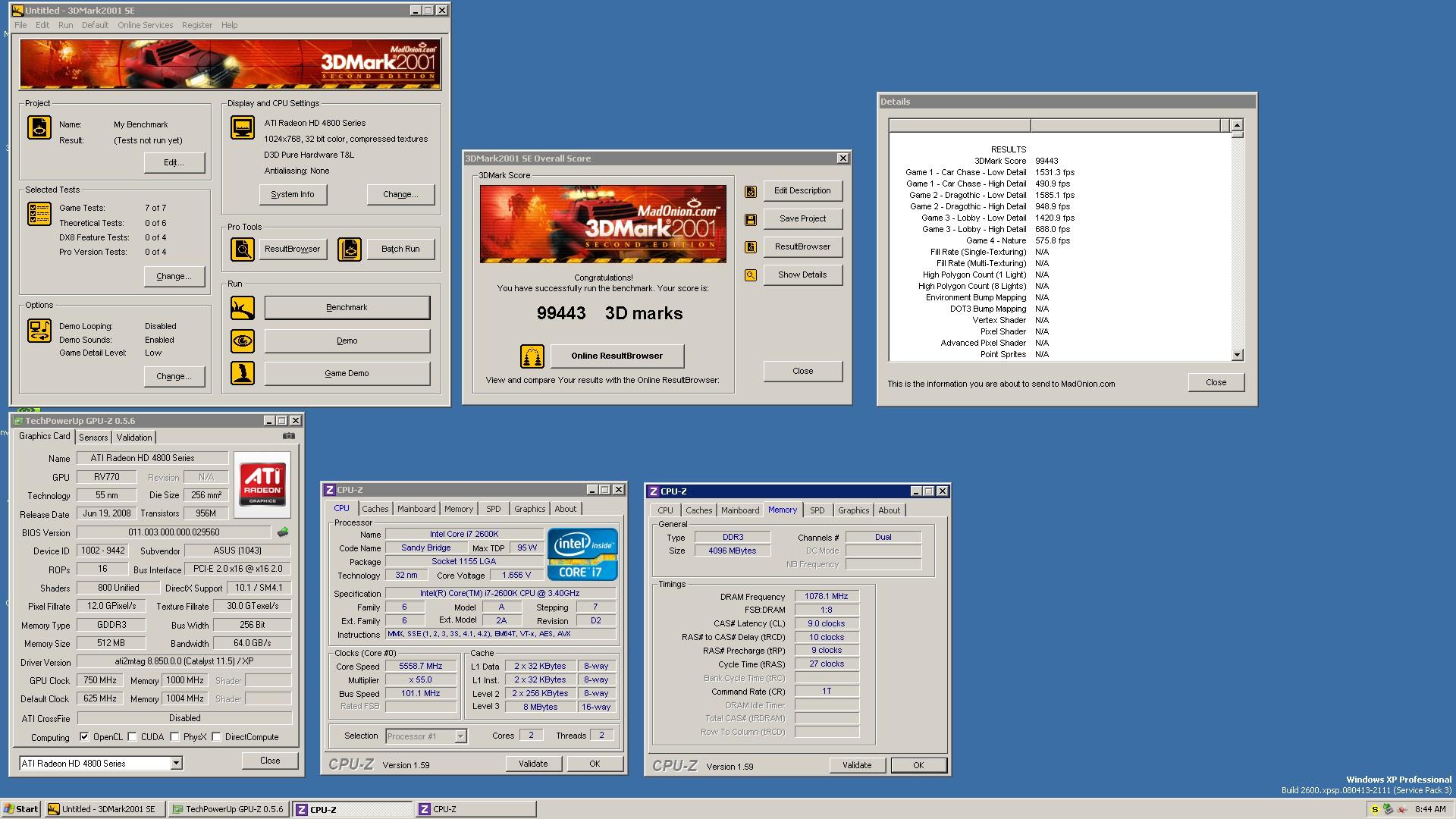Toggle the OpenCL checkbox in GPU-Z
The height and width of the screenshot is (819, 1456).
84,736
